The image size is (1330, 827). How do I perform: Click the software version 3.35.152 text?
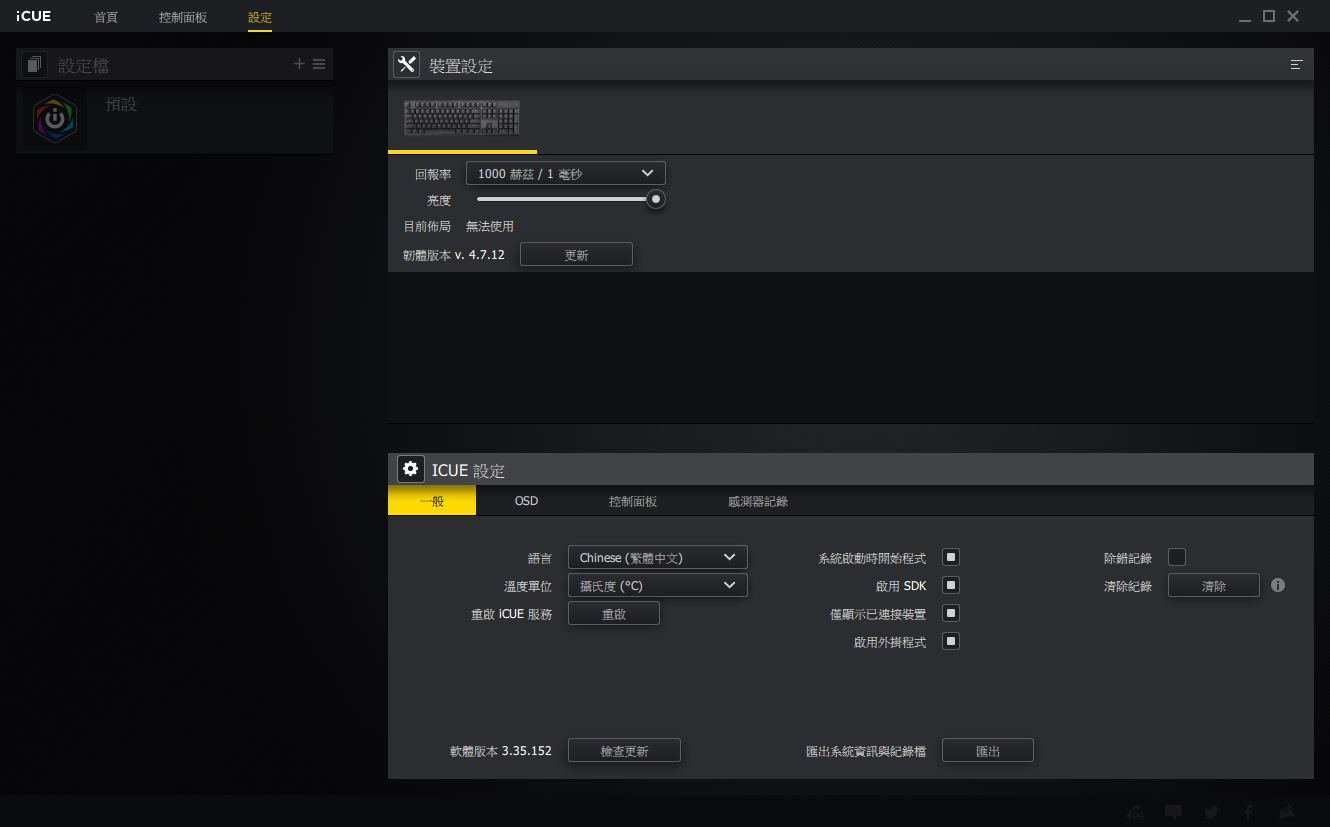tap(501, 751)
